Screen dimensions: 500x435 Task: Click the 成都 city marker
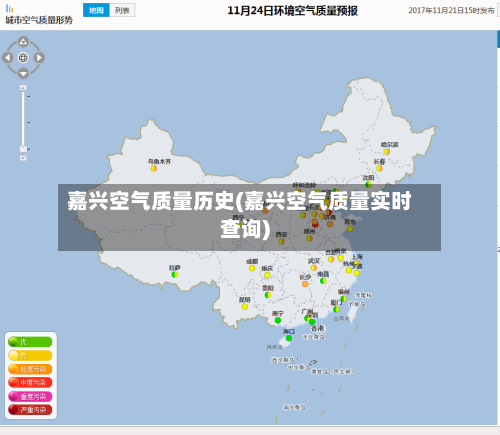pyautogui.click(x=252, y=268)
